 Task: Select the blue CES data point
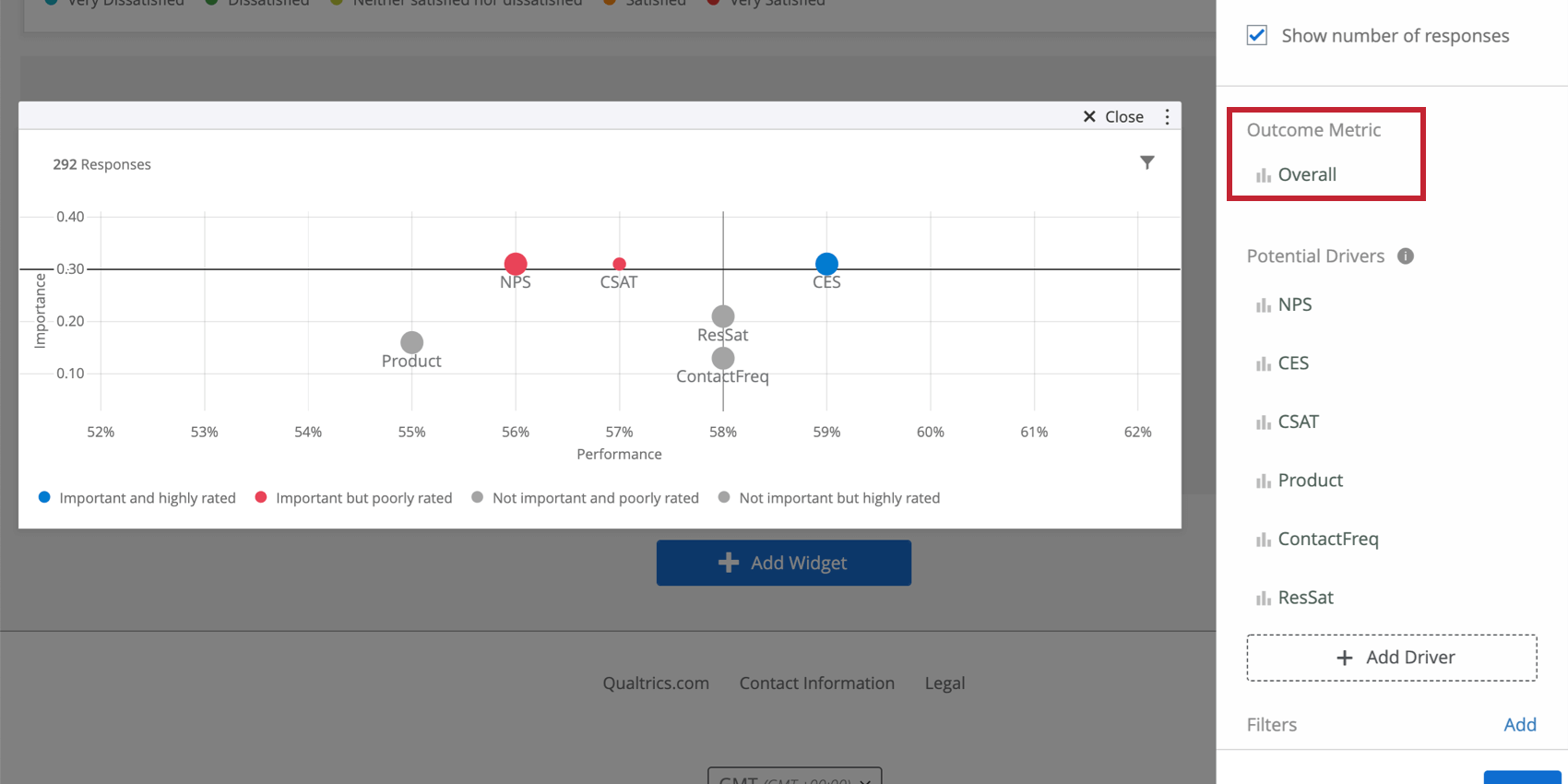coord(826,265)
